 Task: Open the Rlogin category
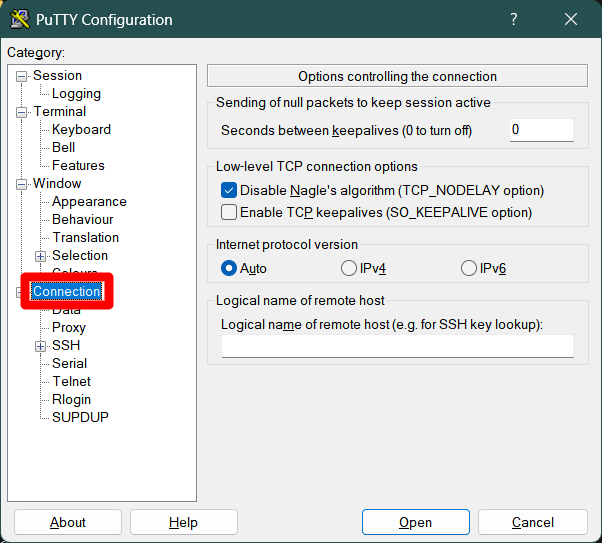click(x=71, y=400)
